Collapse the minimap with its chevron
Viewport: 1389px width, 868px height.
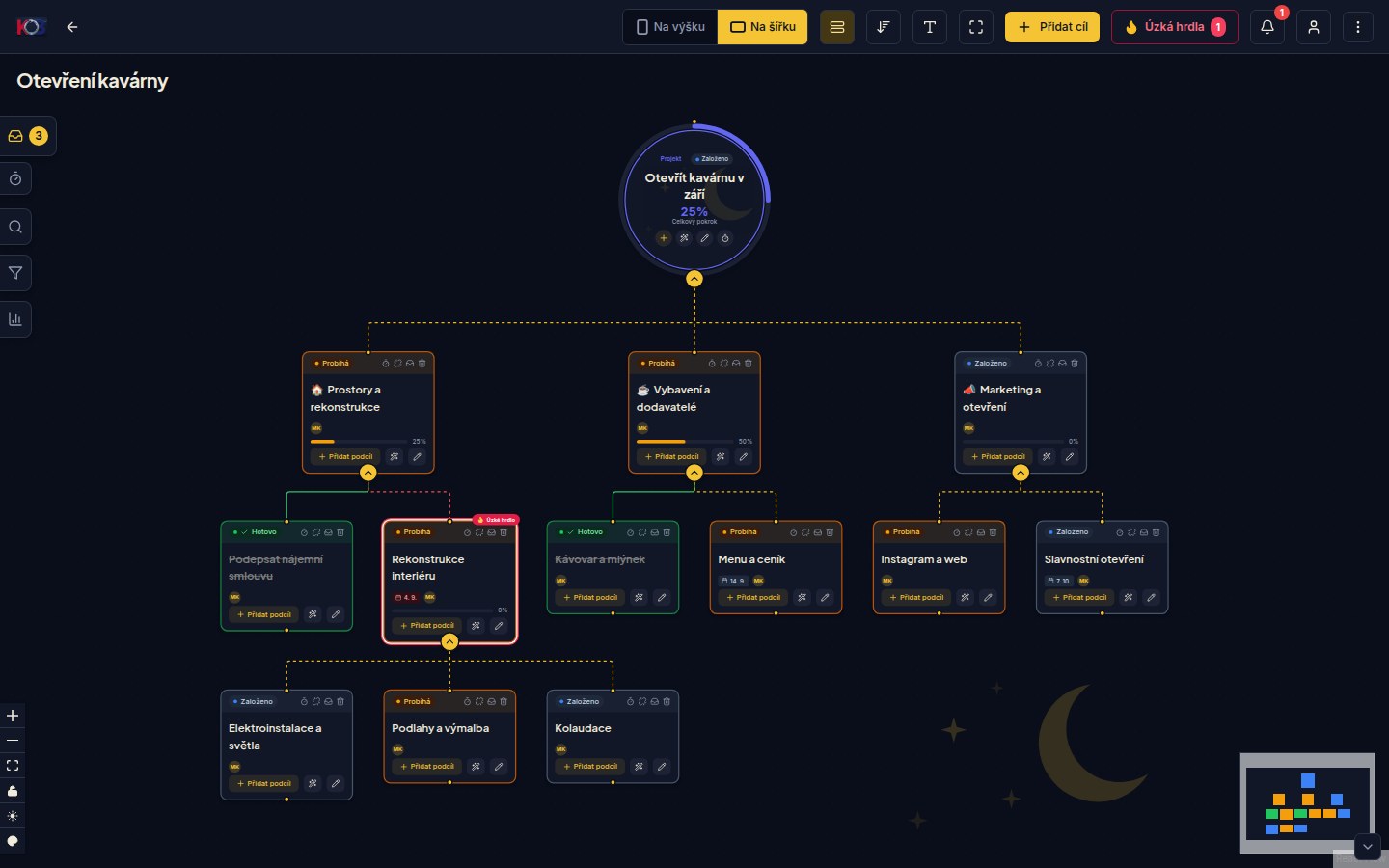(1368, 847)
